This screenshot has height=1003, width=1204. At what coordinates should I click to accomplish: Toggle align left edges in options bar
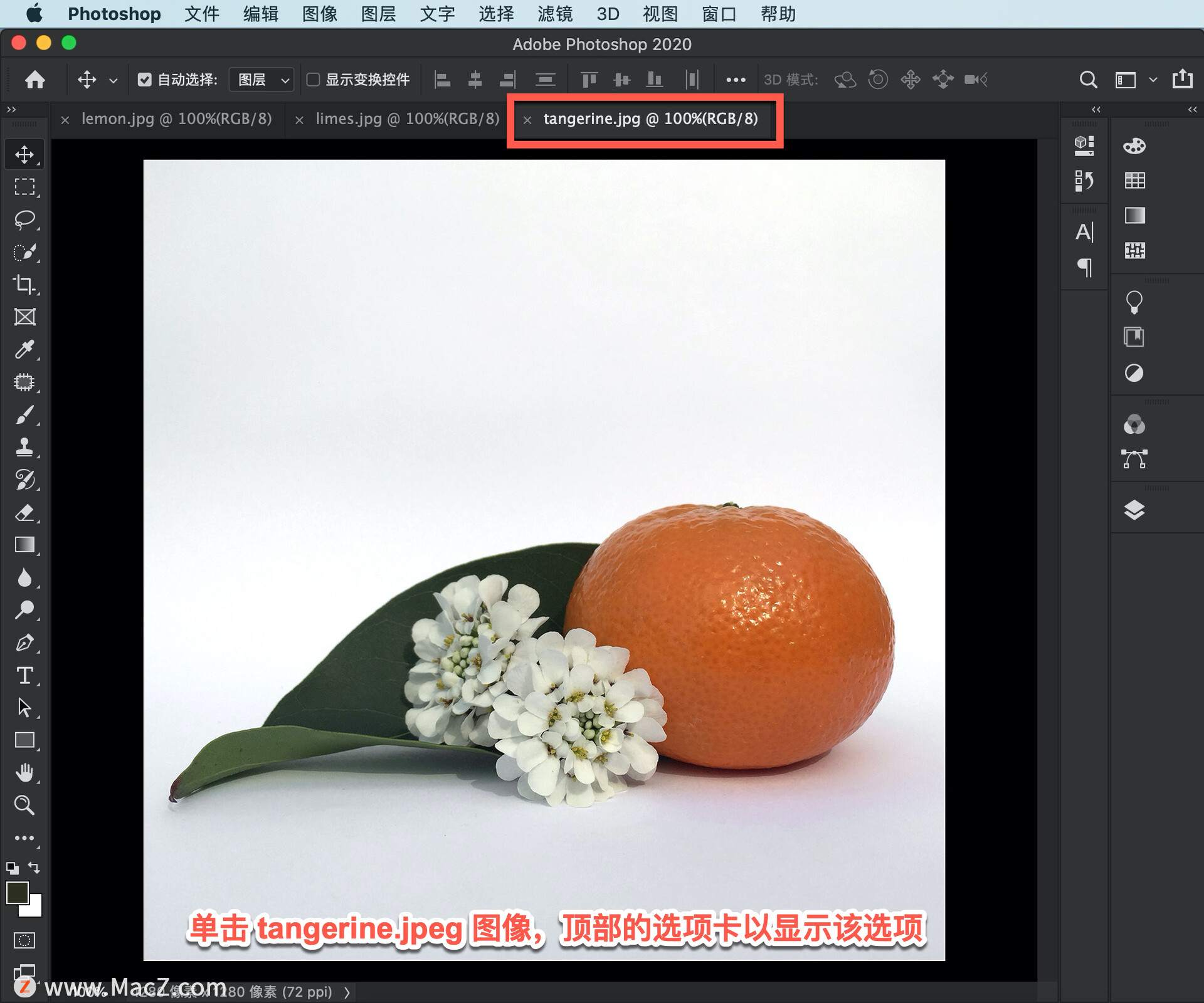click(443, 80)
